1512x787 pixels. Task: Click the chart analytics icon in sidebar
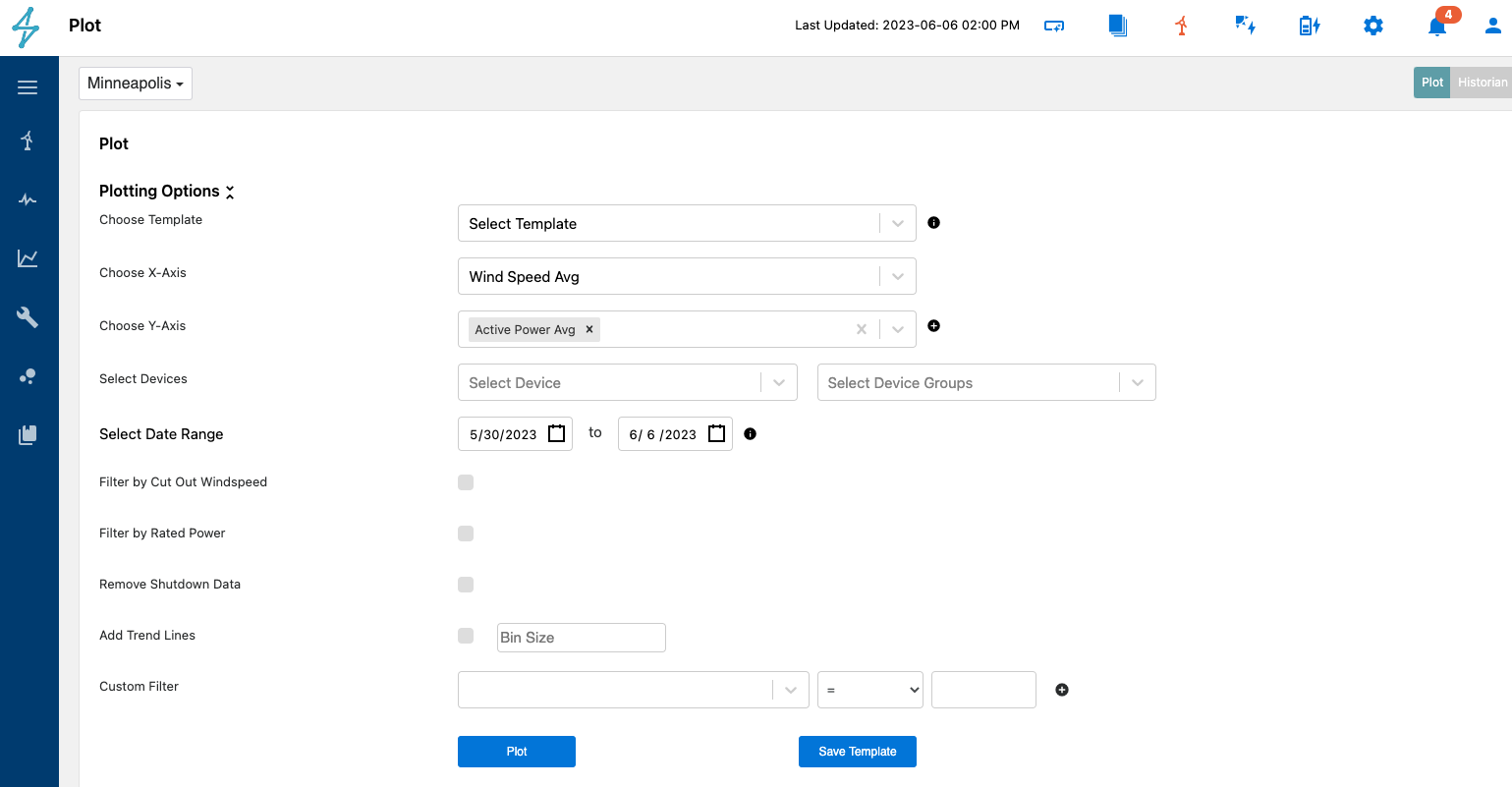pos(28,258)
